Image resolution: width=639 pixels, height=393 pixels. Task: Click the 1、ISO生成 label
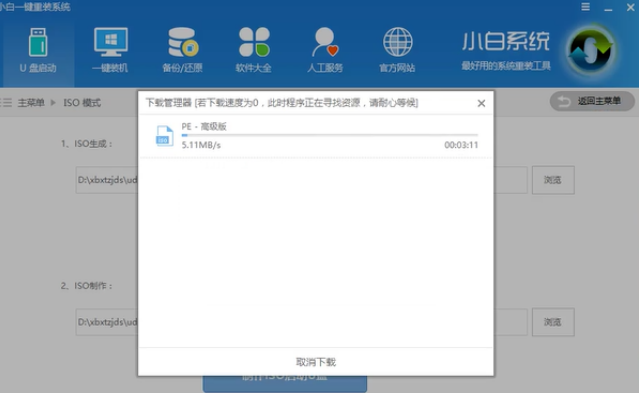tap(87, 144)
